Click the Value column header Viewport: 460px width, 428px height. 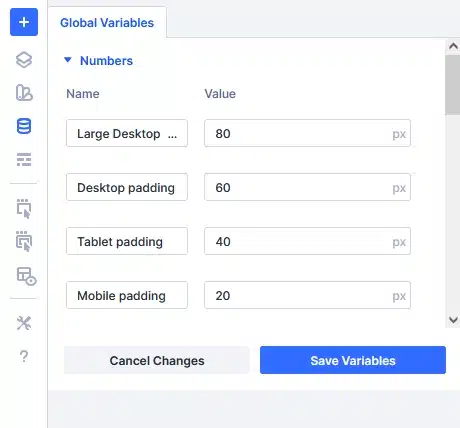click(220, 94)
